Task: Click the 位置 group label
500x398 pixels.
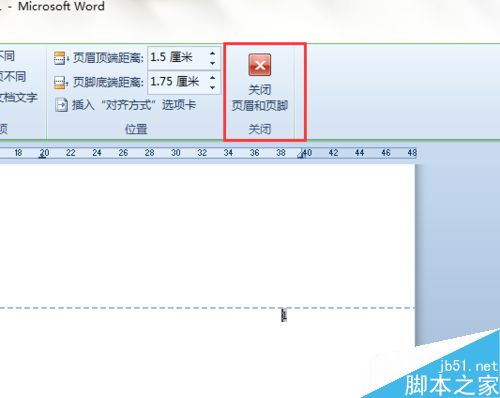Action: (136, 129)
